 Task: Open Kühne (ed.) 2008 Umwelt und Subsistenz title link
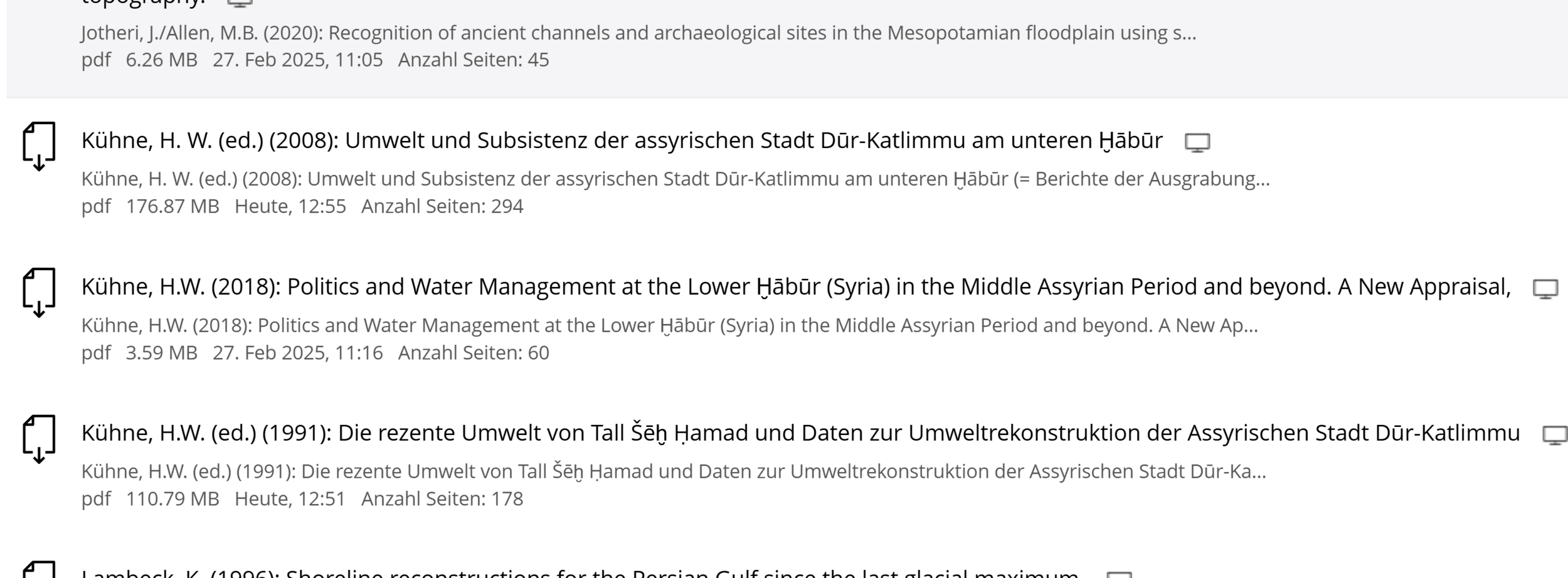(x=622, y=140)
